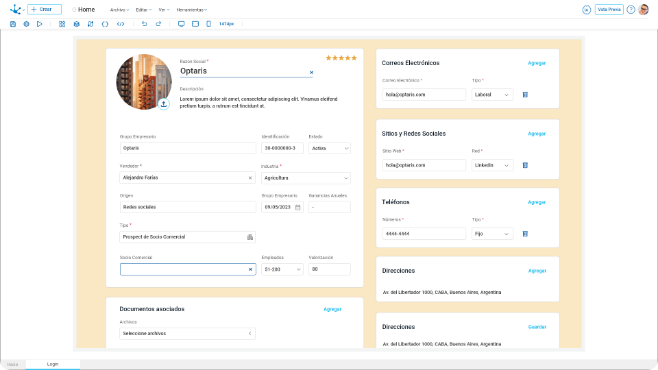The width and height of the screenshot is (658, 370).
Task: Open the Empleados 51-200 dropdown
Action: (282, 269)
